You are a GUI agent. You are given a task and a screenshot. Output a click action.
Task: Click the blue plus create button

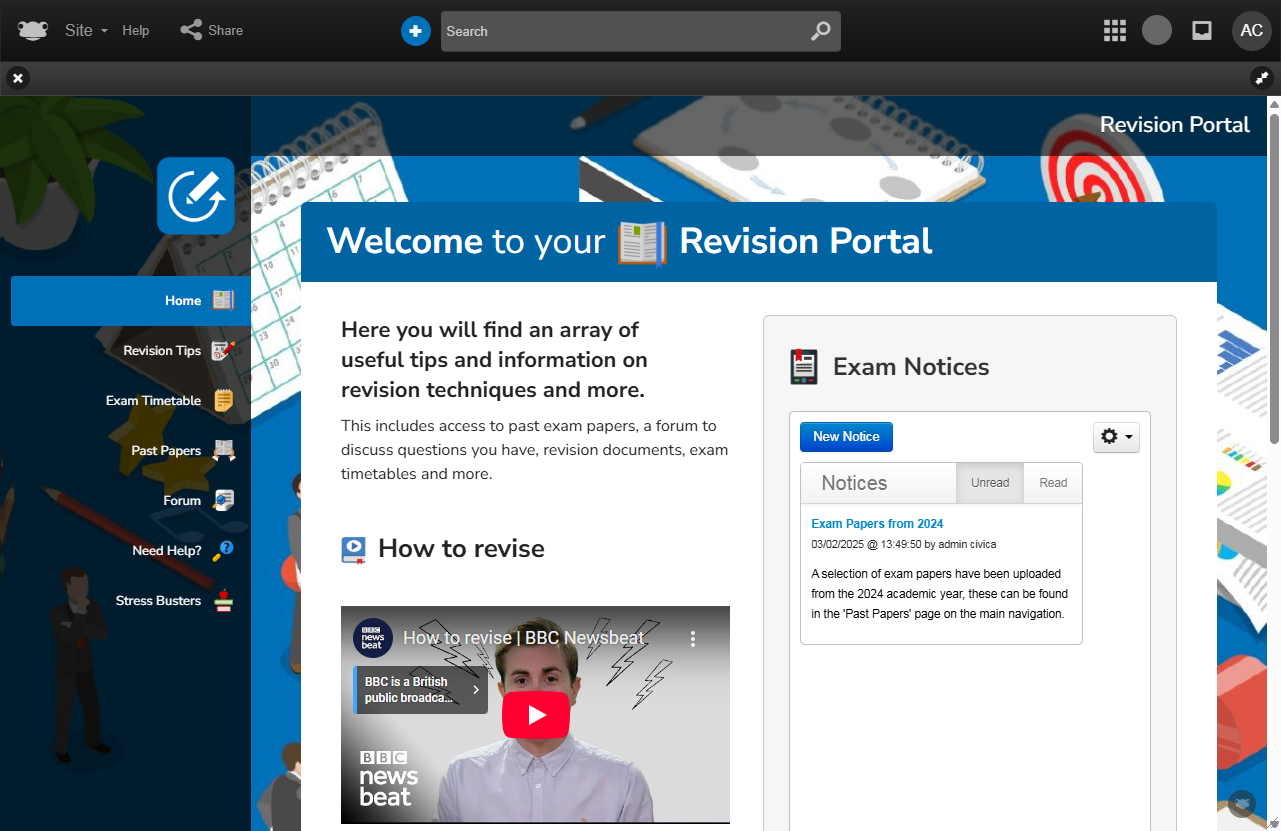(415, 31)
